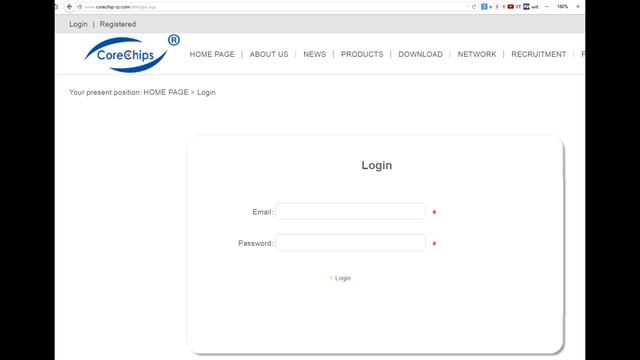Open the YouTube bookmark icon in toolbar
Image resolution: width=640 pixels, height=360 pixels.
(511, 7)
